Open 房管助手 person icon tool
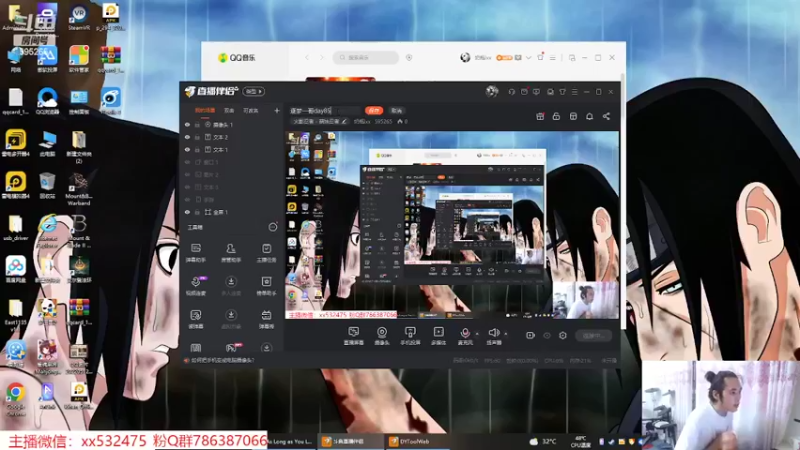800x450 pixels. pos(231,253)
